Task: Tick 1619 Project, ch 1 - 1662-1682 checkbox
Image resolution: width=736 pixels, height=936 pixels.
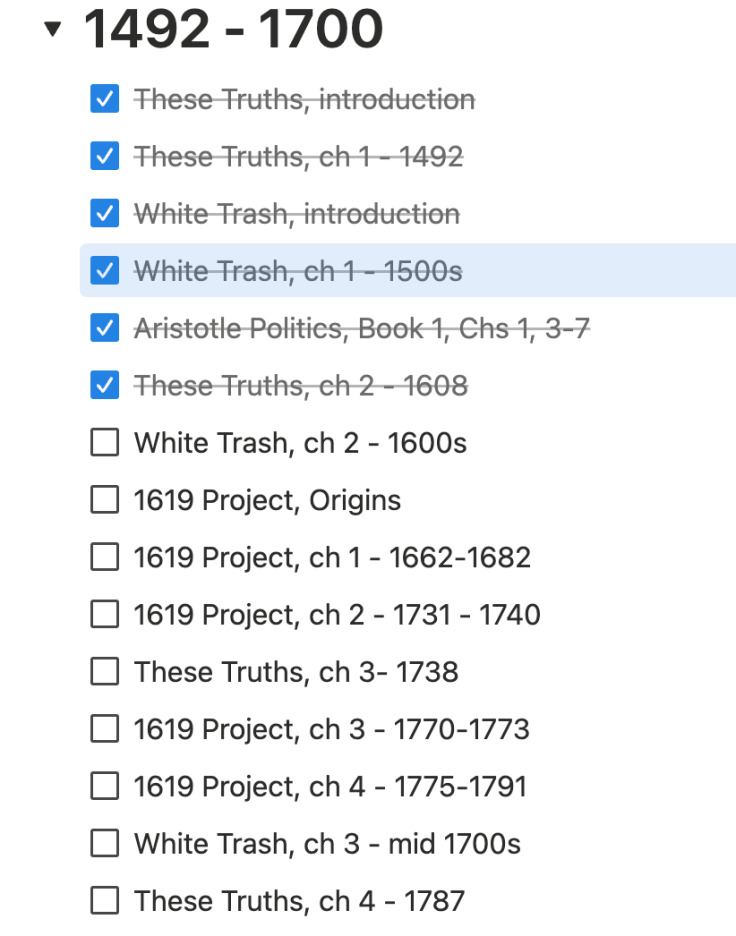Action: (x=105, y=557)
